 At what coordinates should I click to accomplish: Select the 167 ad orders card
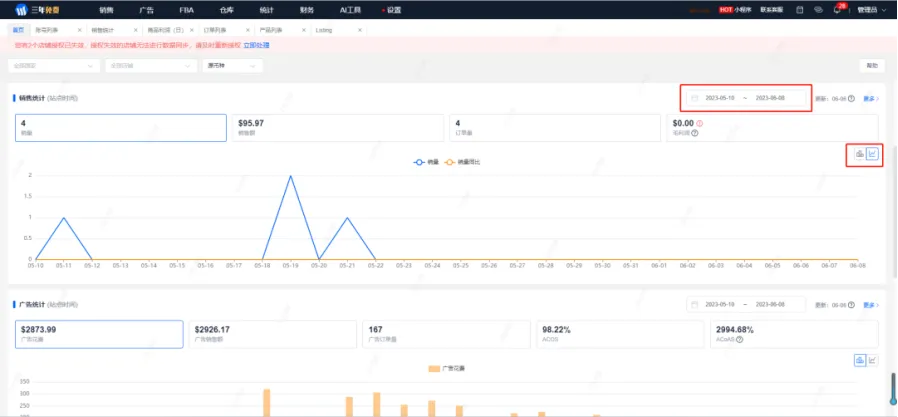(x=446, y=335)
